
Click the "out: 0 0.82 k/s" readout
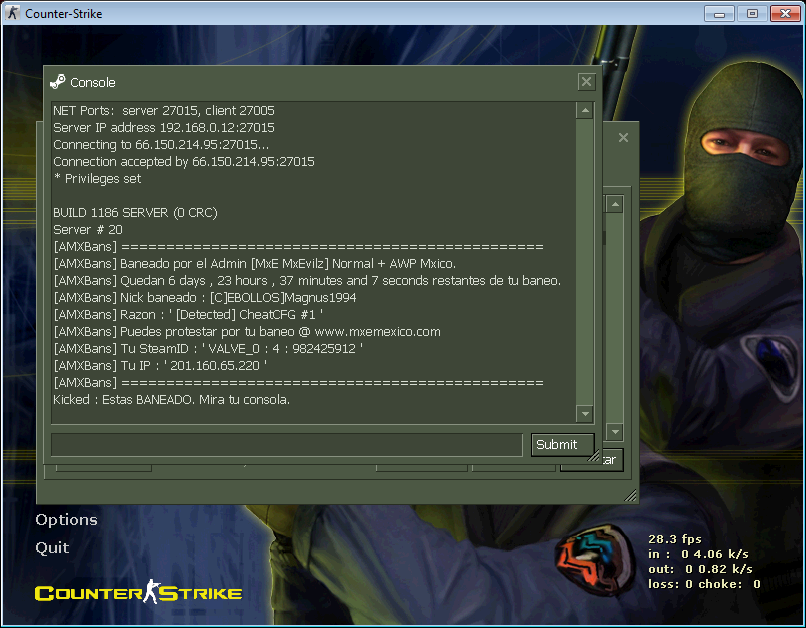click(x=700, y=569)
